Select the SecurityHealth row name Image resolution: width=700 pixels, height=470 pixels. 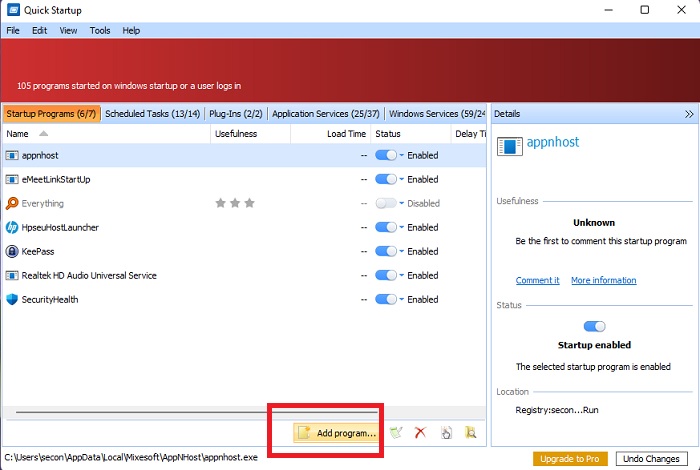50,299
